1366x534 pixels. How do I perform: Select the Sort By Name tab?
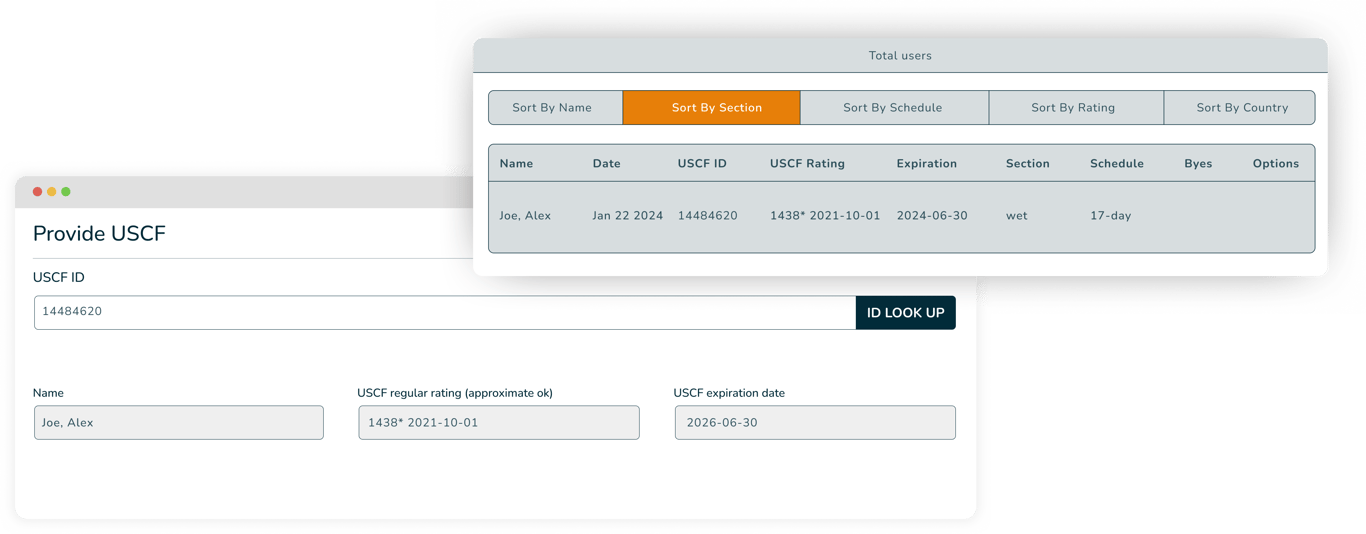coord(555,108)
